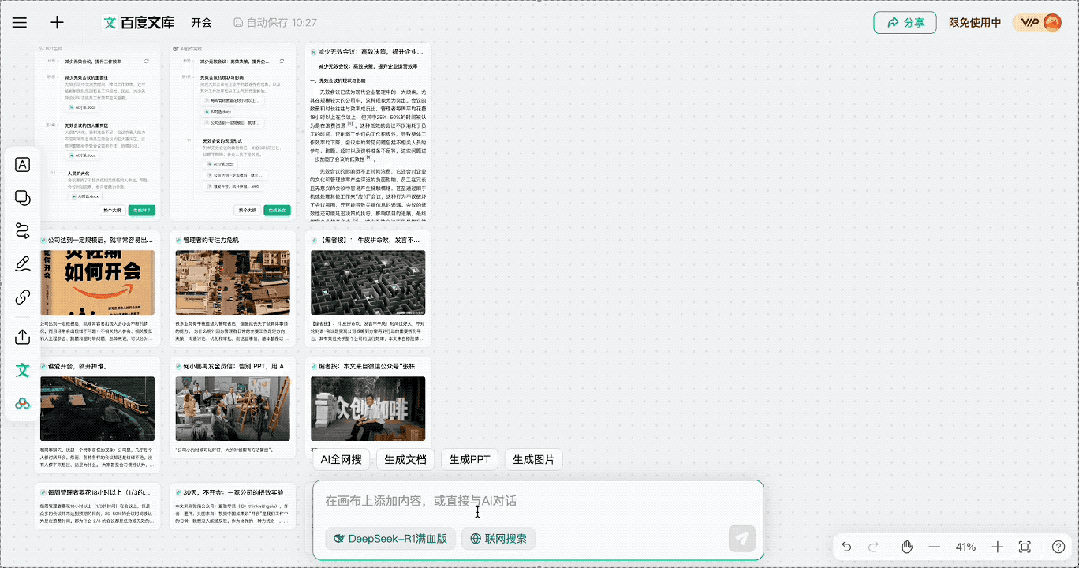Click the send arrow button
This screenshot has width=1079, height=568.
pyautogui.click(x=742, y=538)
